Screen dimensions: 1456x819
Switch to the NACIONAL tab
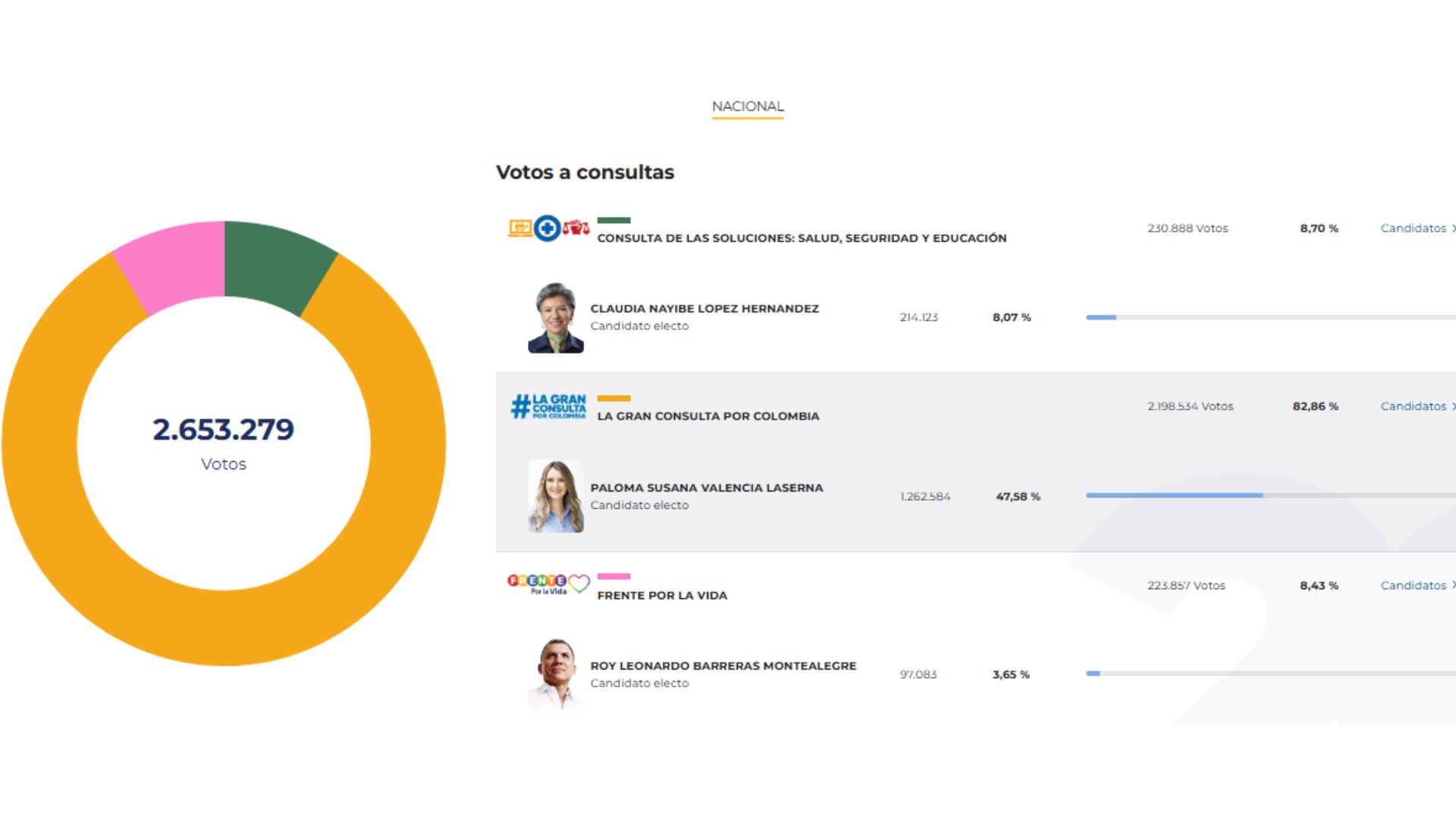[x=748, y=107]
